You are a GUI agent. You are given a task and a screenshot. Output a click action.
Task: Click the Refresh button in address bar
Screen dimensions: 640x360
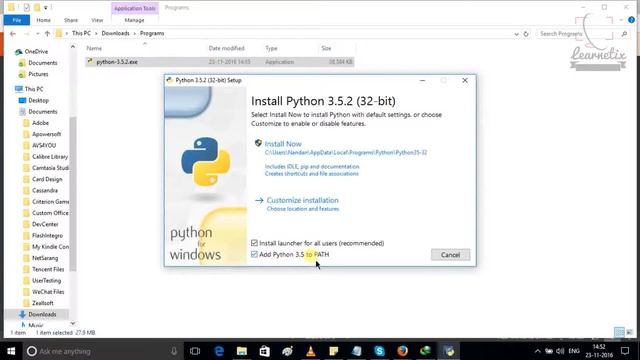526,34
